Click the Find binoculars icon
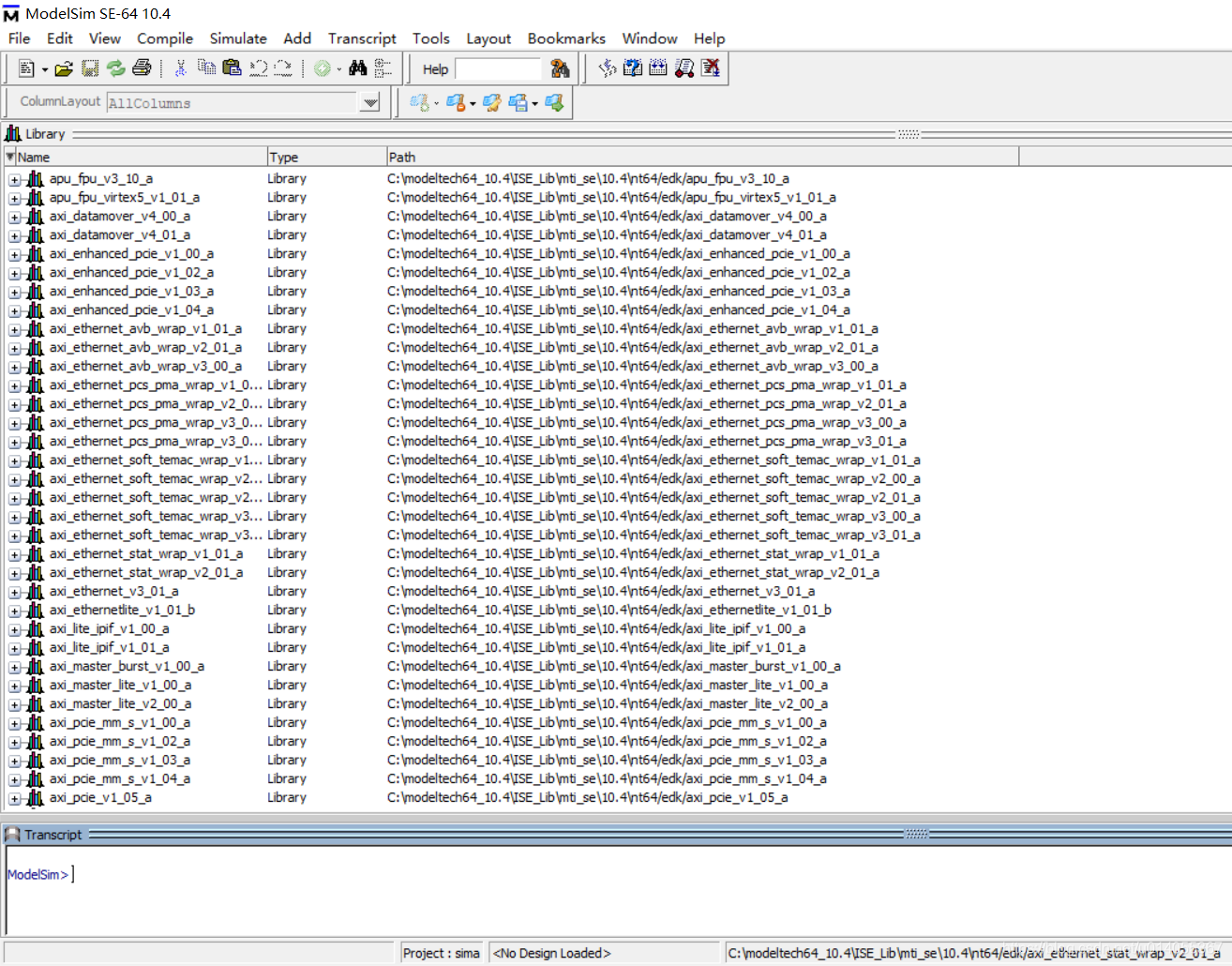Viewport: 1232px width, 966px height. pyautogui.click(x=357, y=68)
